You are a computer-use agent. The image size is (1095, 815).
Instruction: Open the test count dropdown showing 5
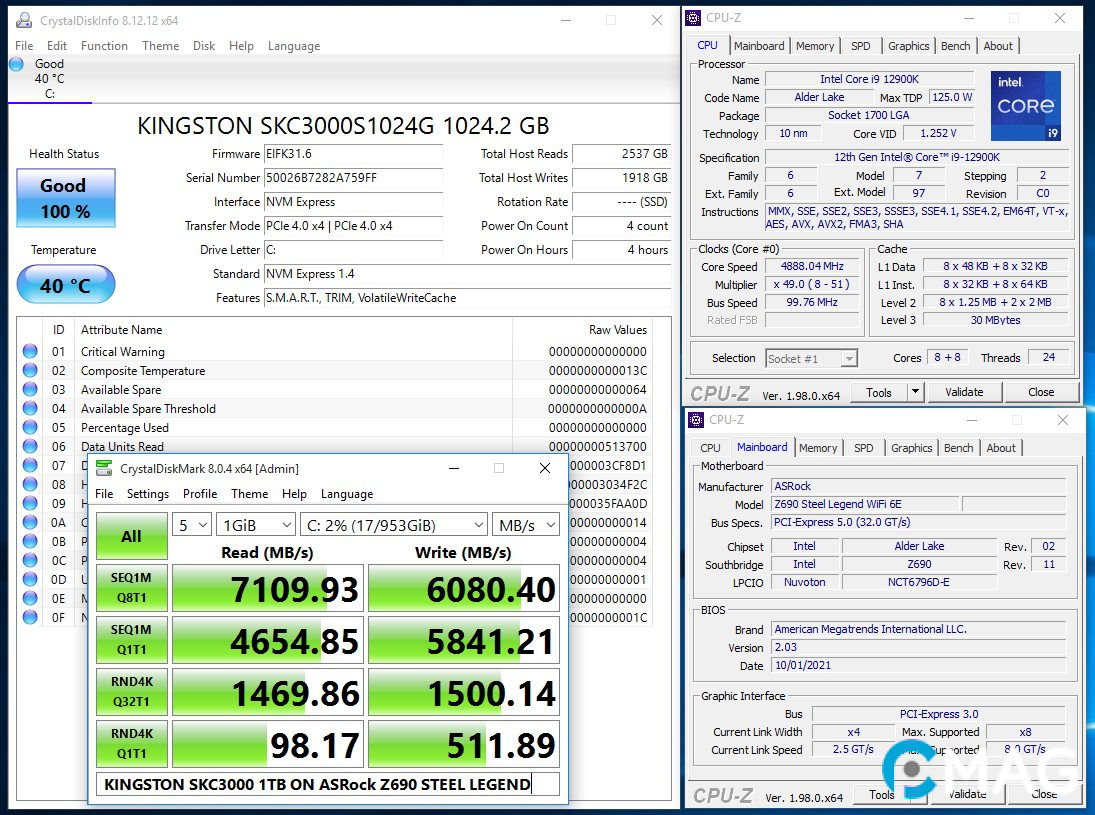point(191,525)
